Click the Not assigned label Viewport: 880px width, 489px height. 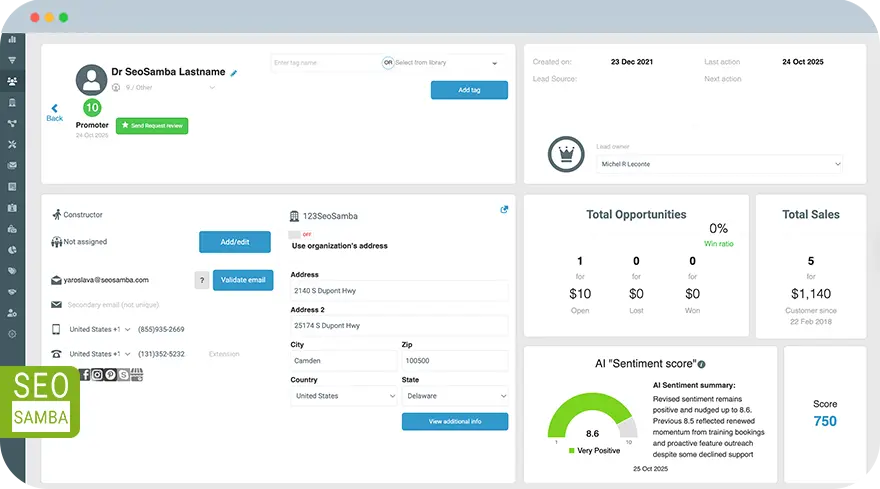85,241
